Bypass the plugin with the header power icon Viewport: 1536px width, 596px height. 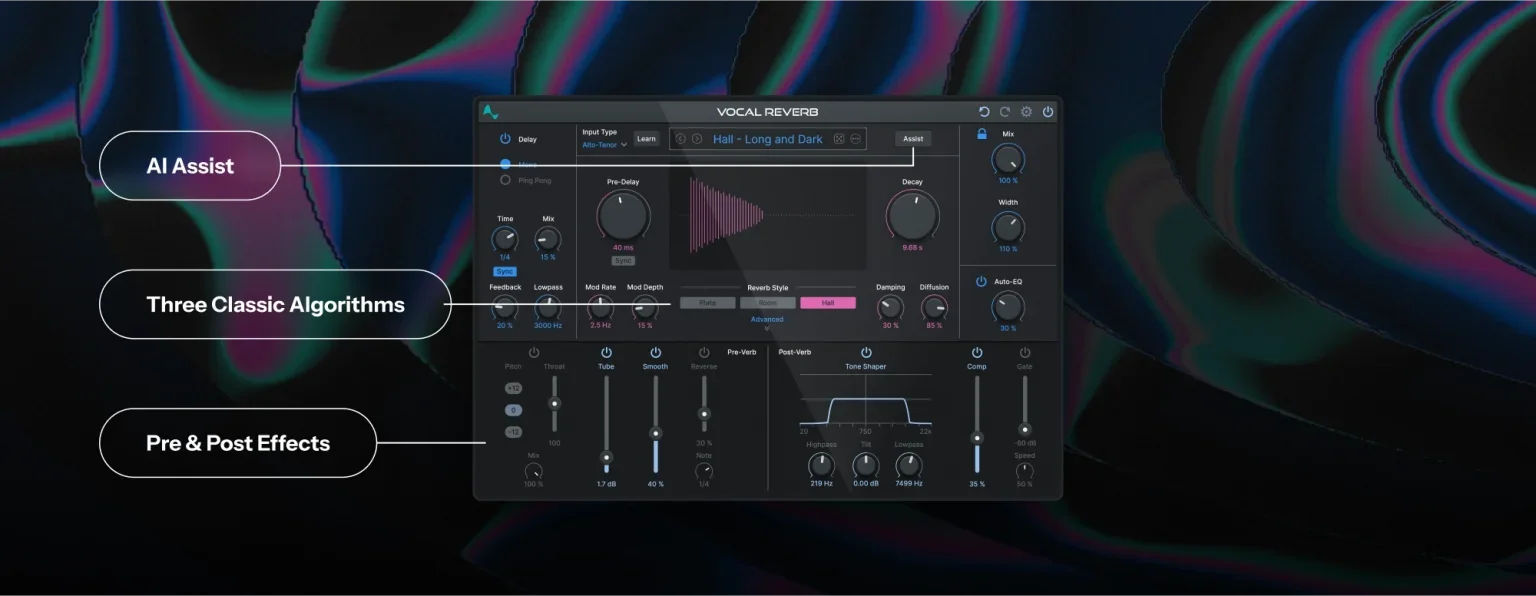pos(1048,112)
